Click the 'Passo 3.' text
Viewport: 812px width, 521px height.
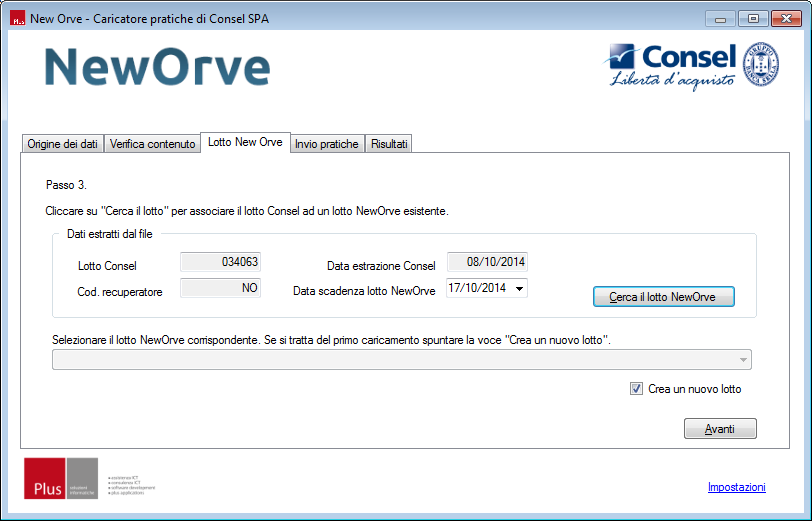pos(66,185)
